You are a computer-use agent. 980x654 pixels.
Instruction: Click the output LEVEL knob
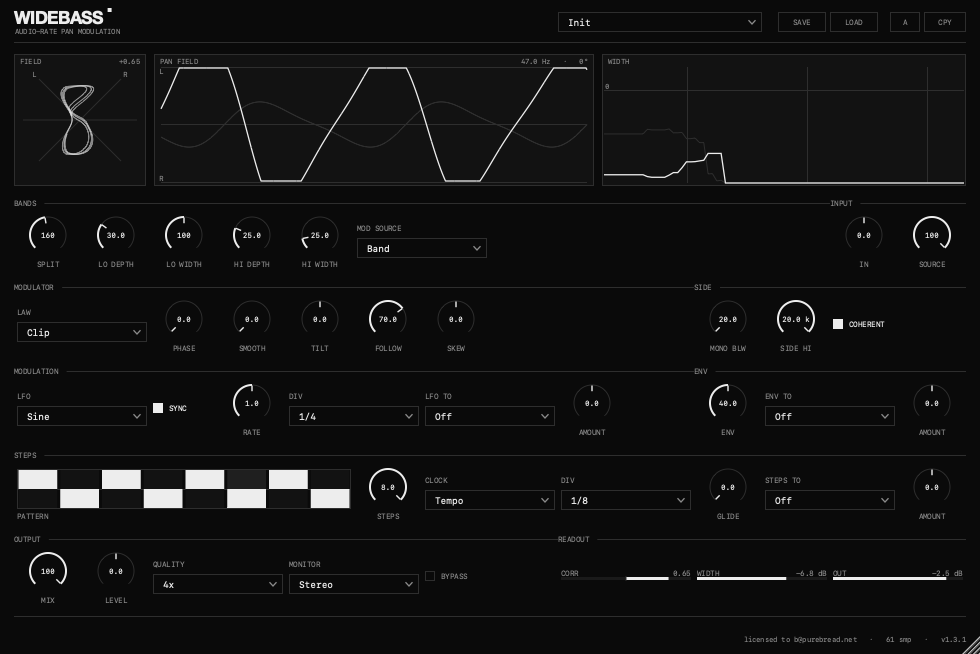[x=116, y=571]
